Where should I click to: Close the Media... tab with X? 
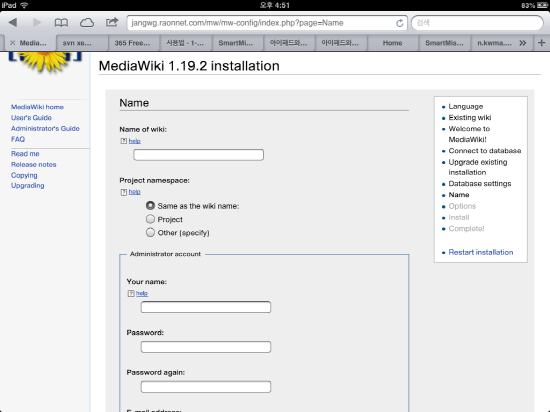pyautogui.click(x=13, y=43)
